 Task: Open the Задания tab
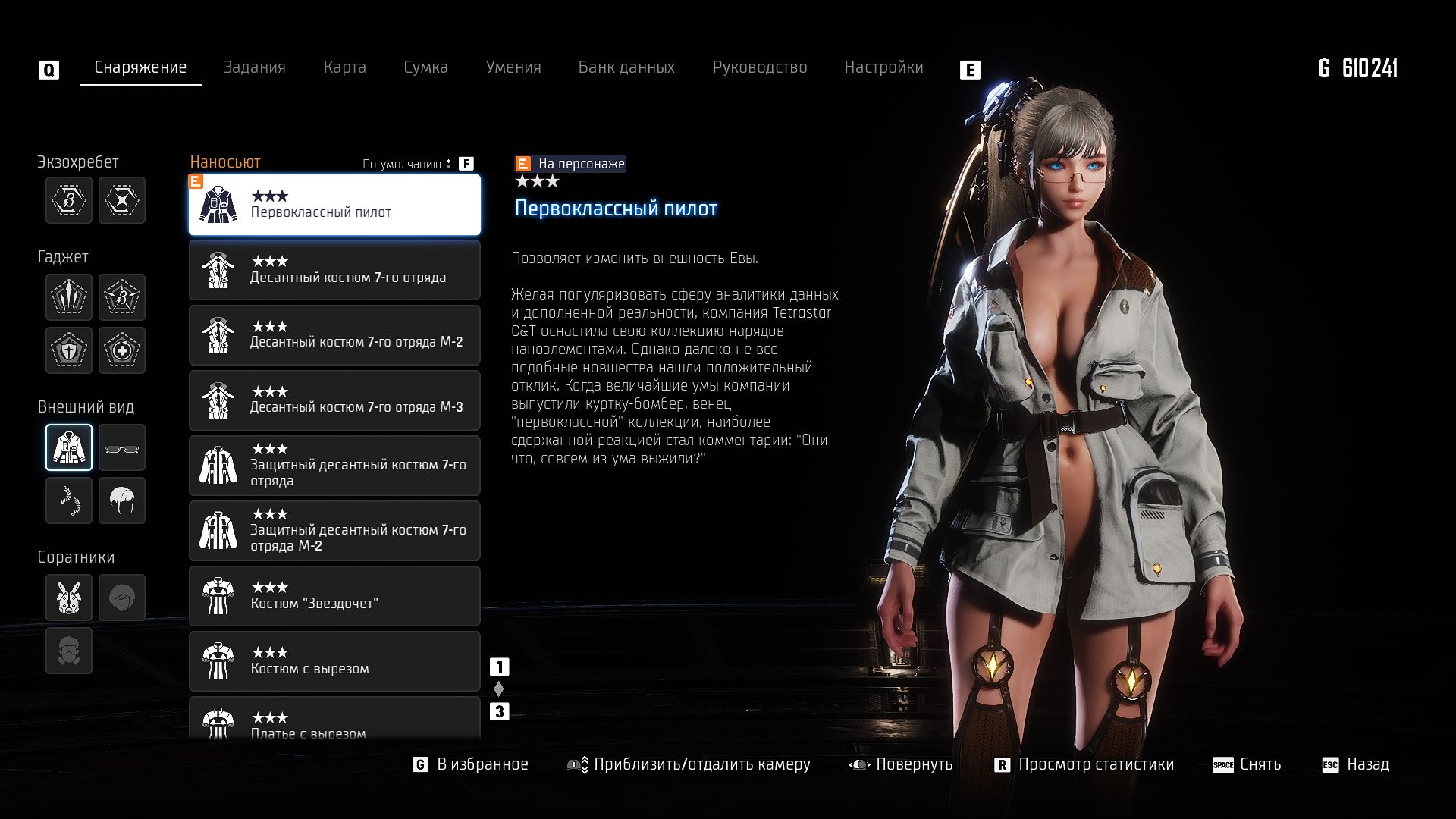(254, 67)
